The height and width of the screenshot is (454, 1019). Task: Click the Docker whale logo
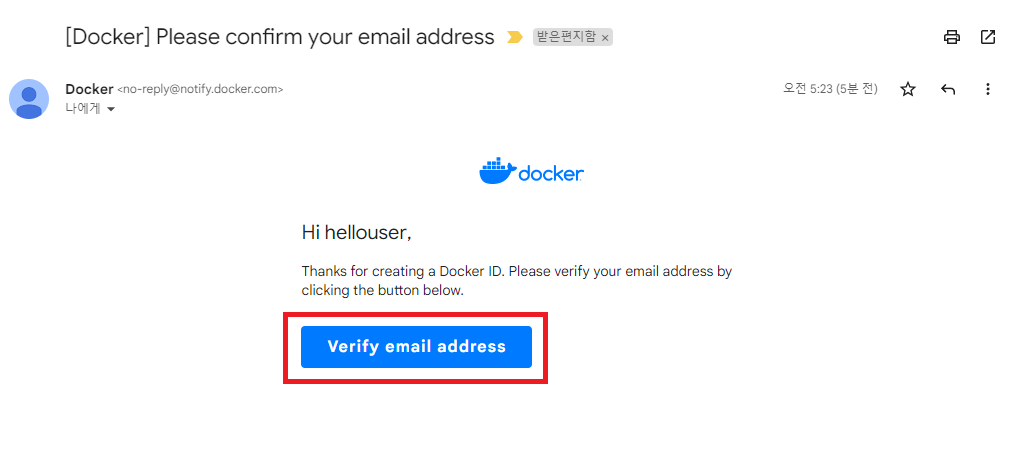[x=496, y=171]
